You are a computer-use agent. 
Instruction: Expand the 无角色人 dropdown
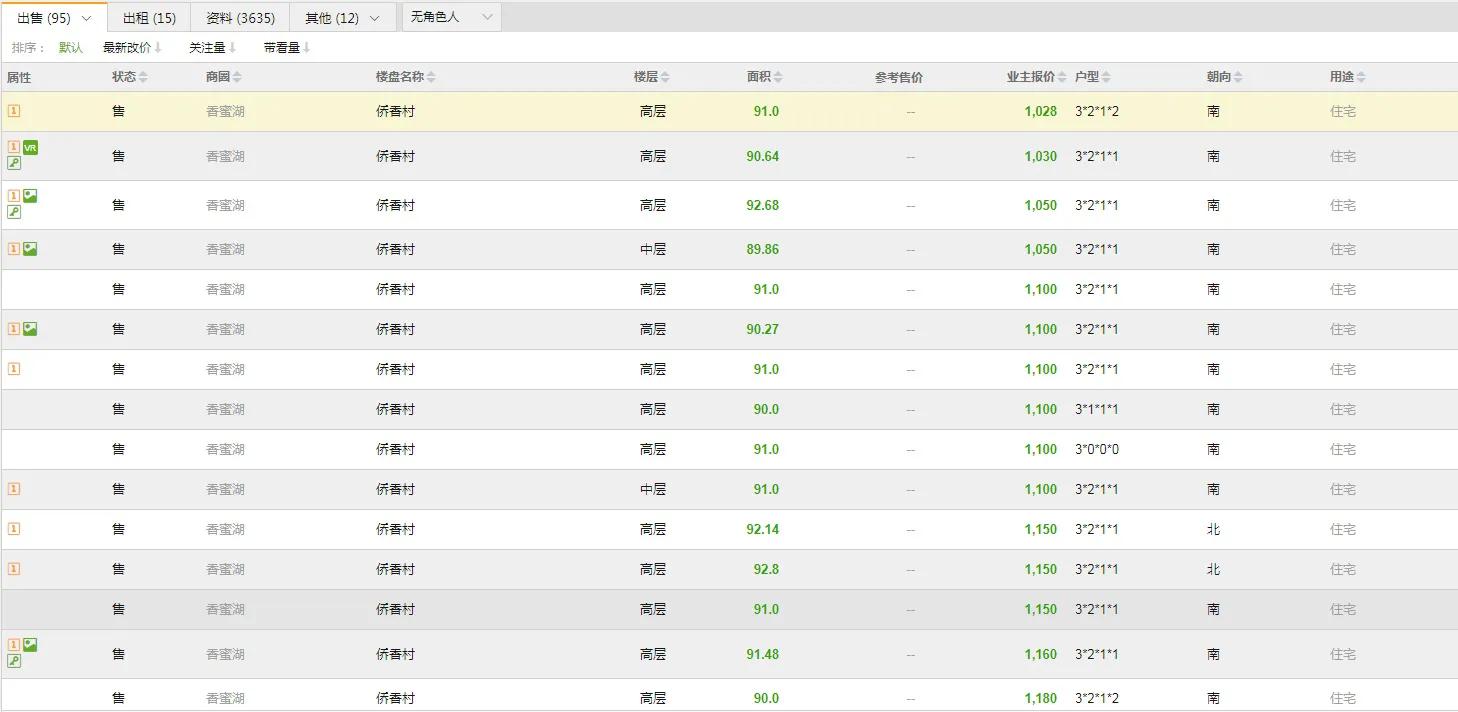[x=486, y=16]
